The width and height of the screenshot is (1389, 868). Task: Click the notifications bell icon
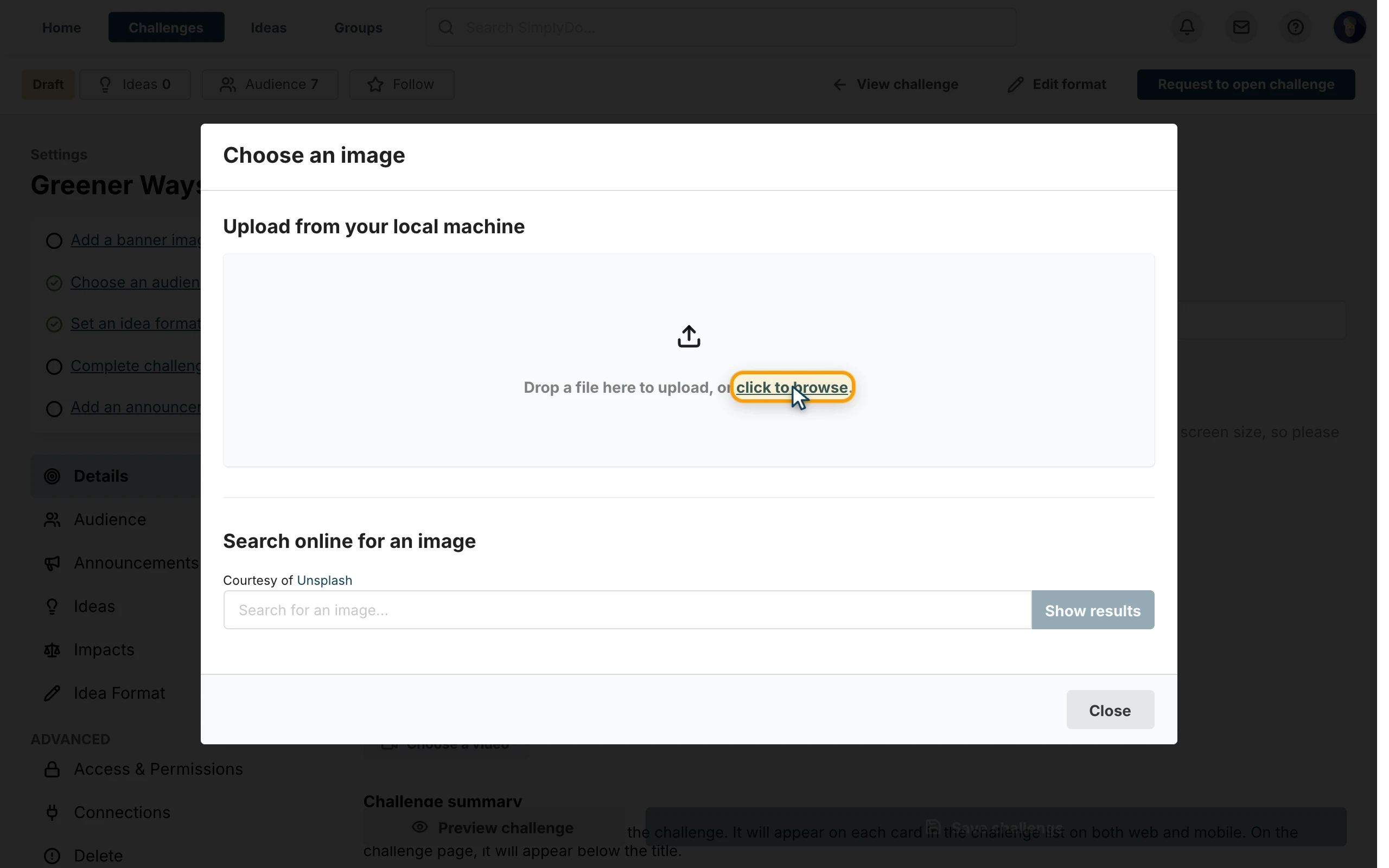coord(1187,27)
